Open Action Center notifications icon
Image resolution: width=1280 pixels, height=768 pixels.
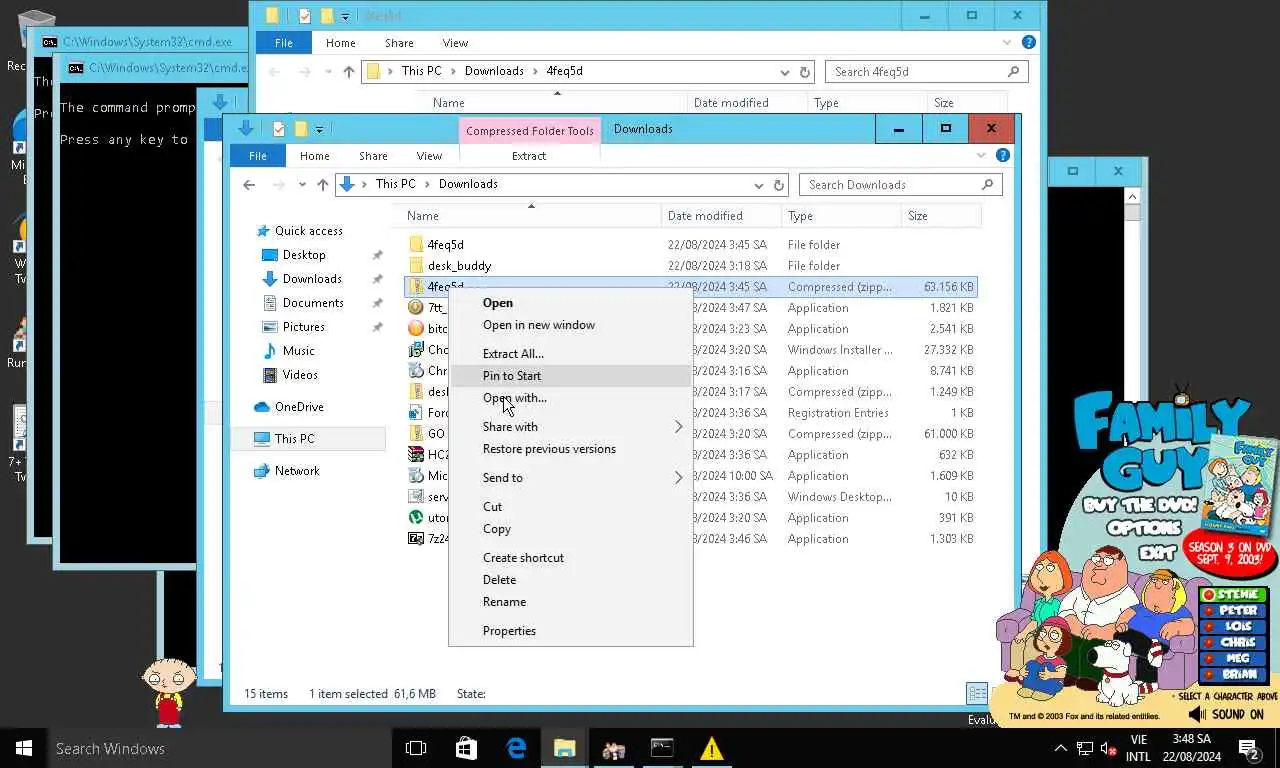(1249, 748)
